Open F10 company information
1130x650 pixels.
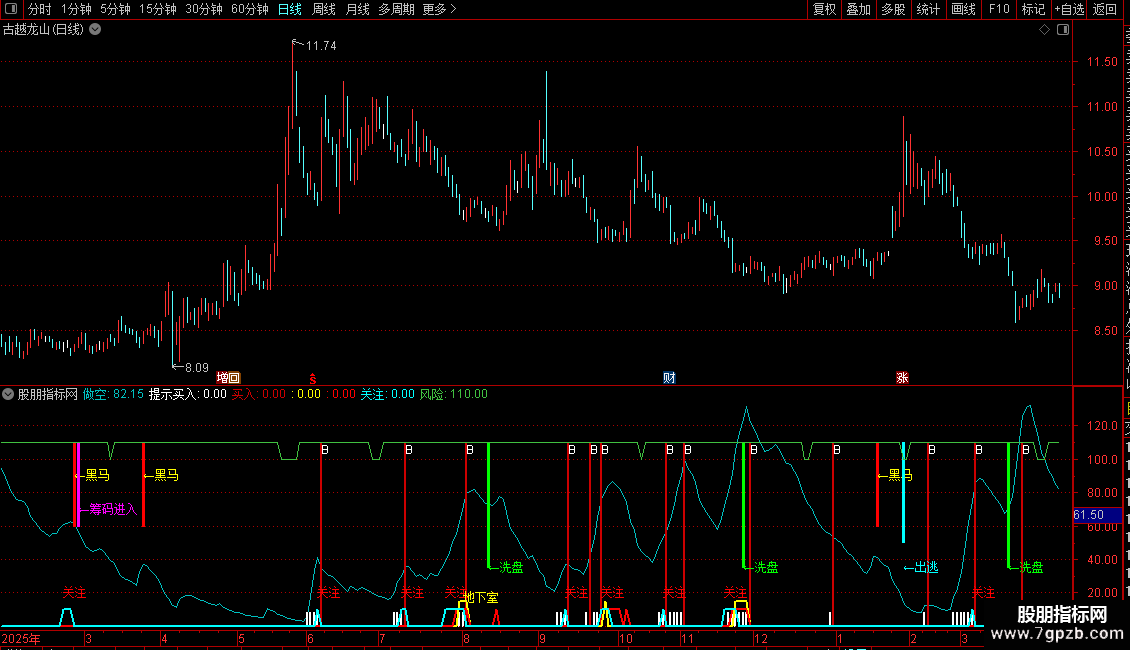999,9
